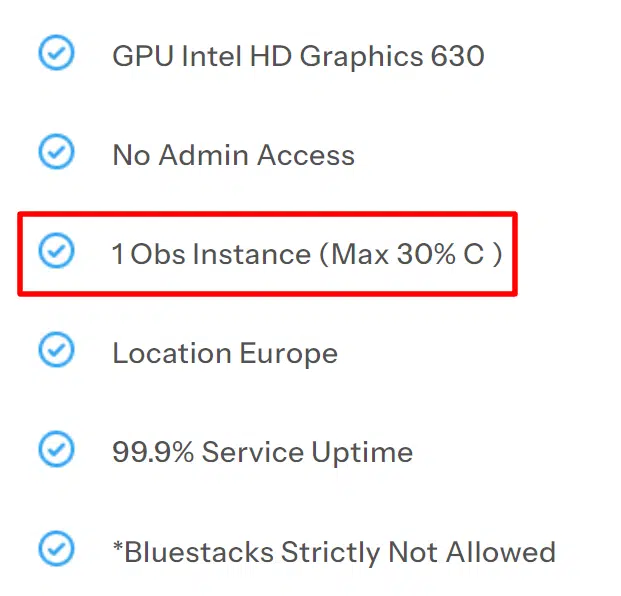Select the No Admin Access feature text

coord(233,155)
